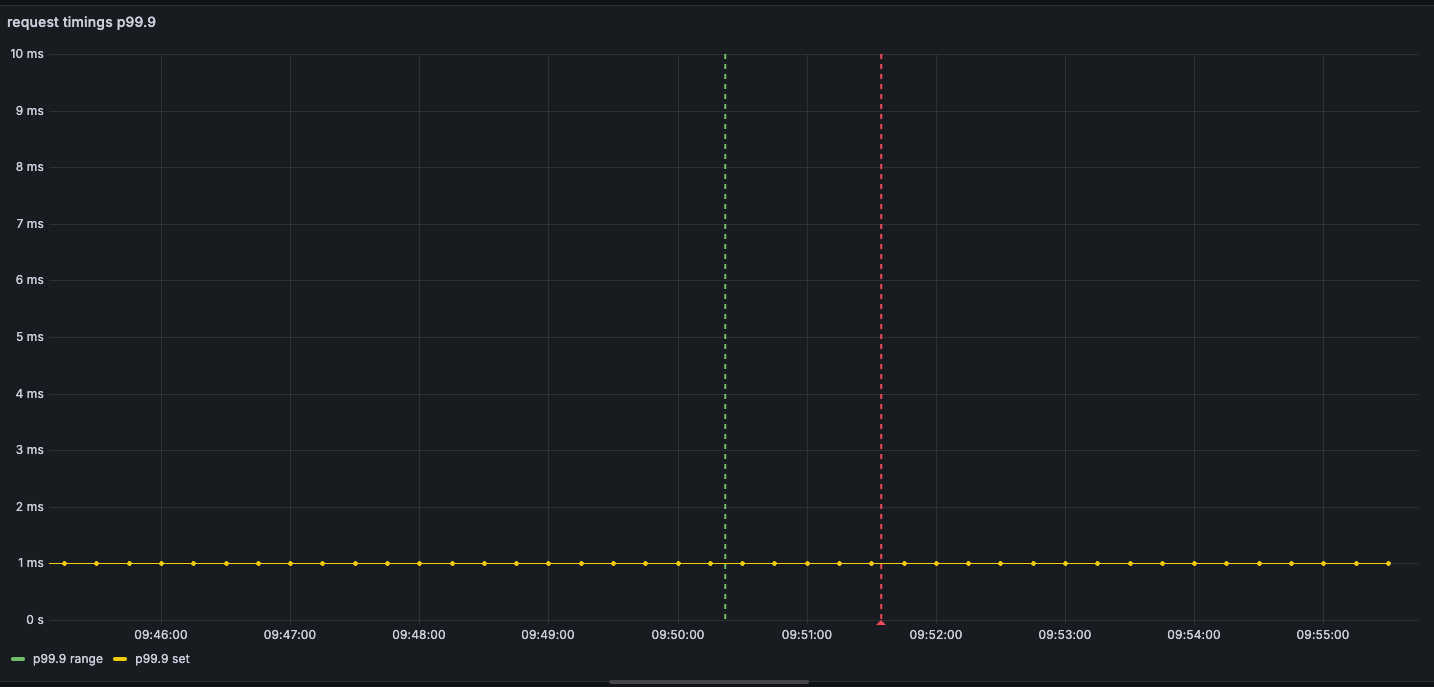Select the data point at 09:53:00
Screen dimensions: 1434x687
[x=1065, y=563]
